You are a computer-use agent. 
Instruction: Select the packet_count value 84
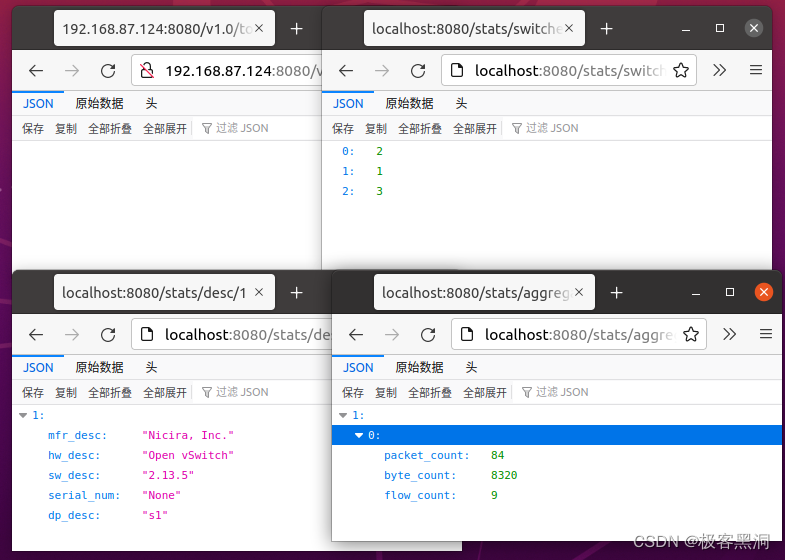click(498, 455)
